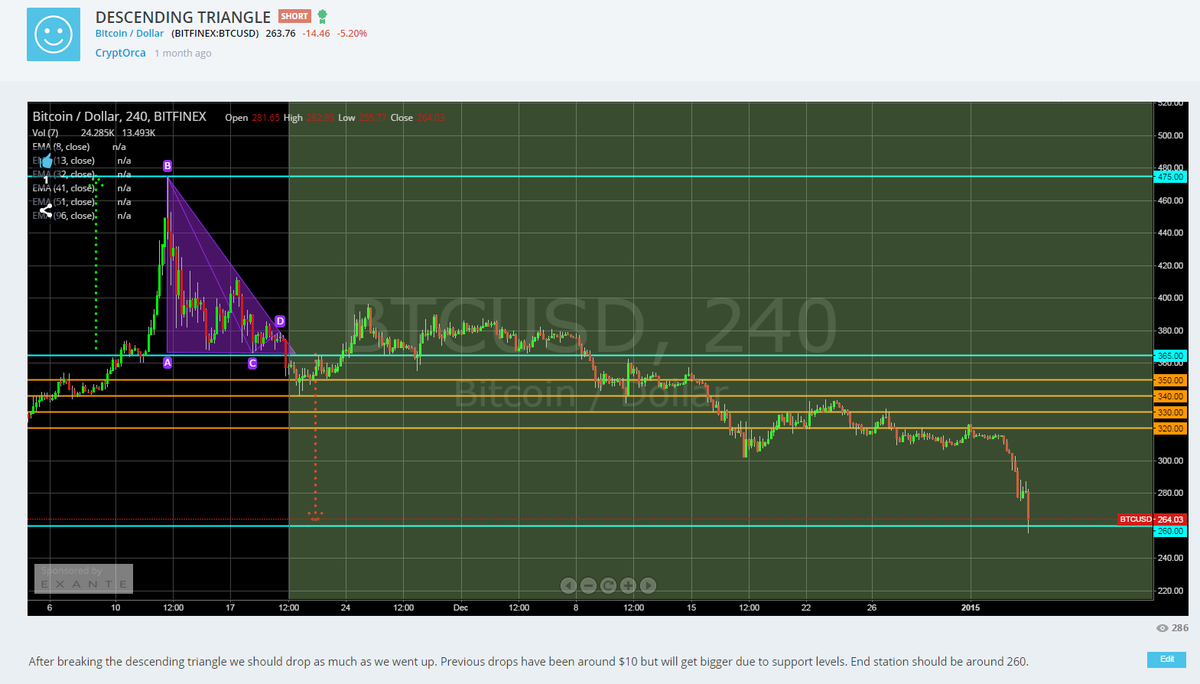Click the 'Bitcoin / Dollar, 240, BITFINEX' chart title

(x=119, y=116)
